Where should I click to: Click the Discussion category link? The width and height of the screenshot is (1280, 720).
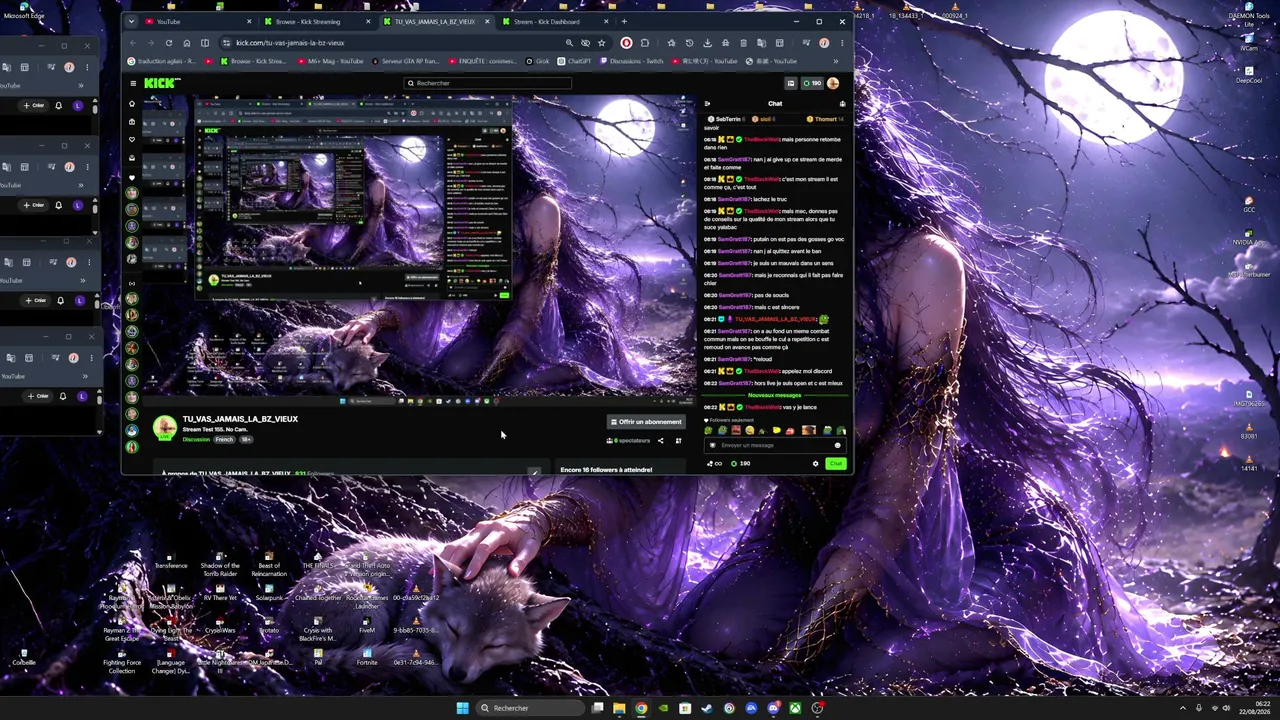196,440
